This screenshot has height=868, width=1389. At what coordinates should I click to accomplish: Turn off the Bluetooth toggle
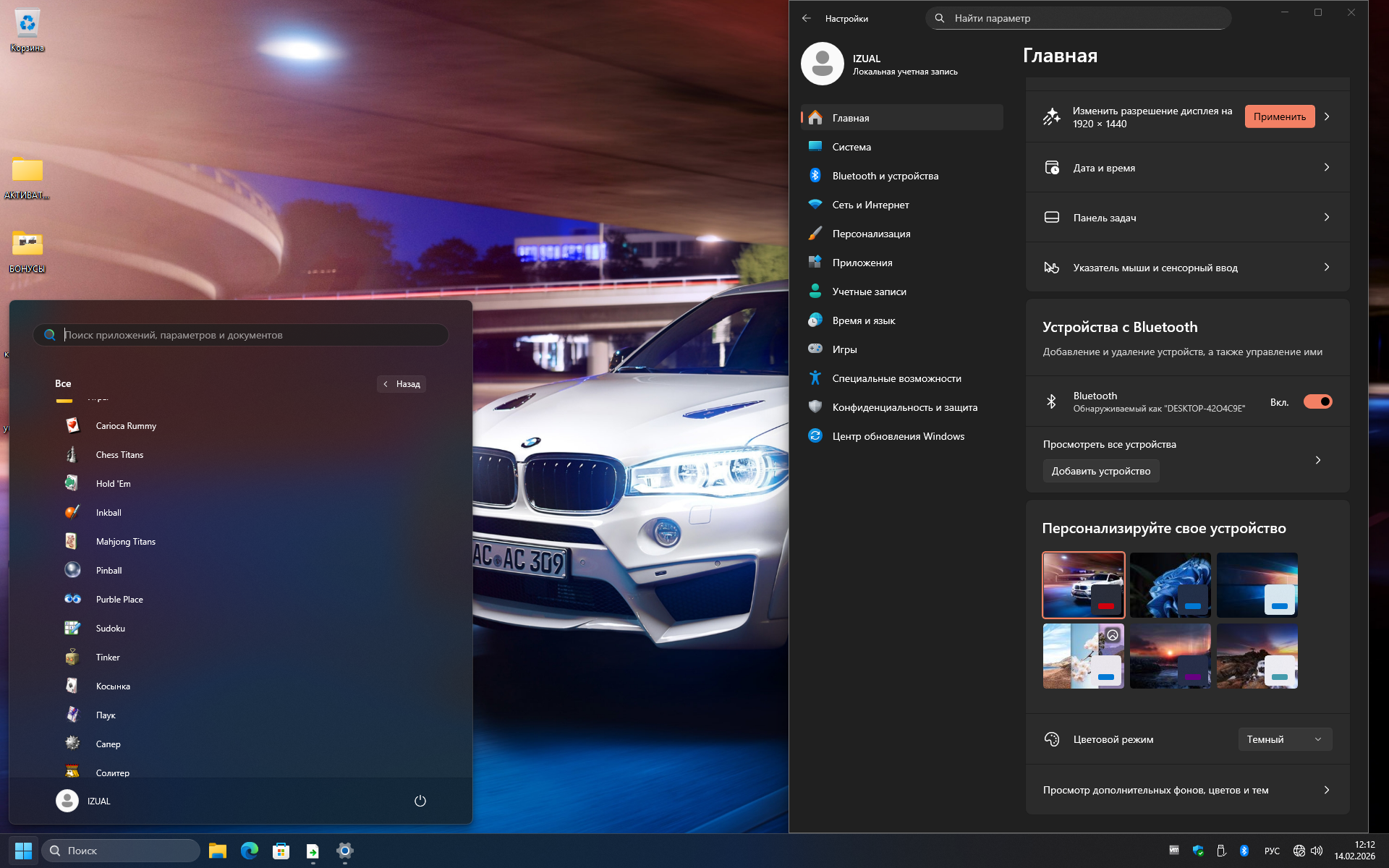[x=1317, y=401]
